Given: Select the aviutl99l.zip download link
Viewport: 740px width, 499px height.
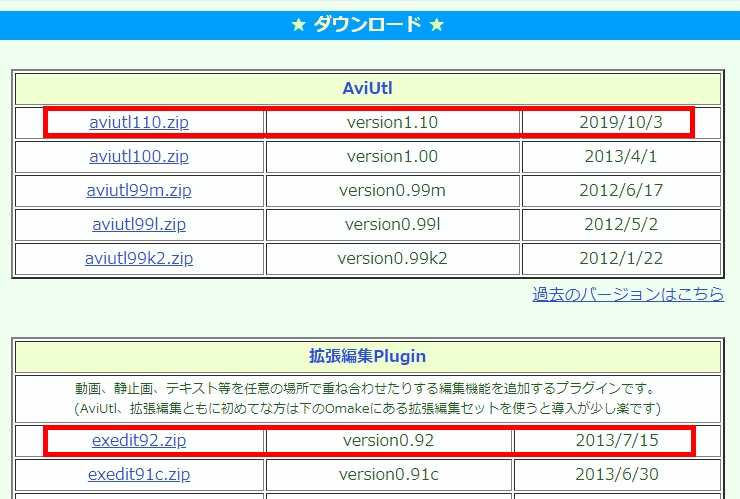Looking at the screenshot, I should (x=139, y=225).
